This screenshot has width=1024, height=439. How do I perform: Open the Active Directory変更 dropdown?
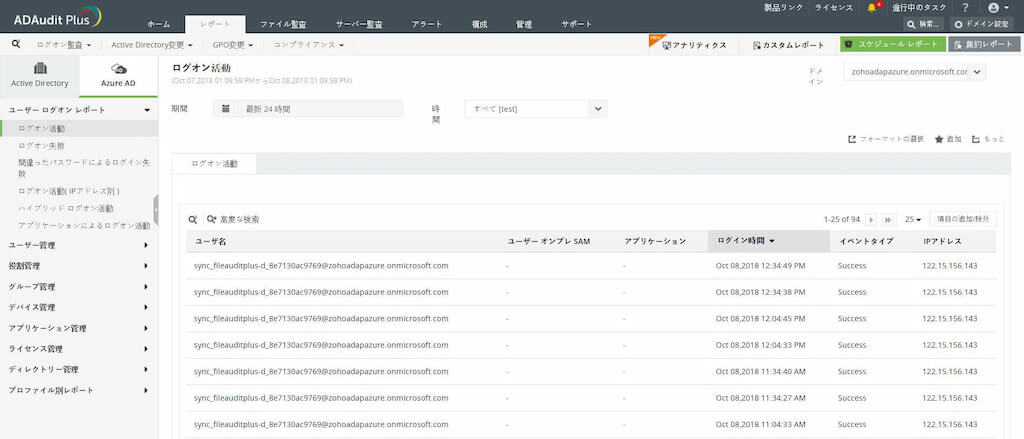pyautogui.click(x=152, y=45)
